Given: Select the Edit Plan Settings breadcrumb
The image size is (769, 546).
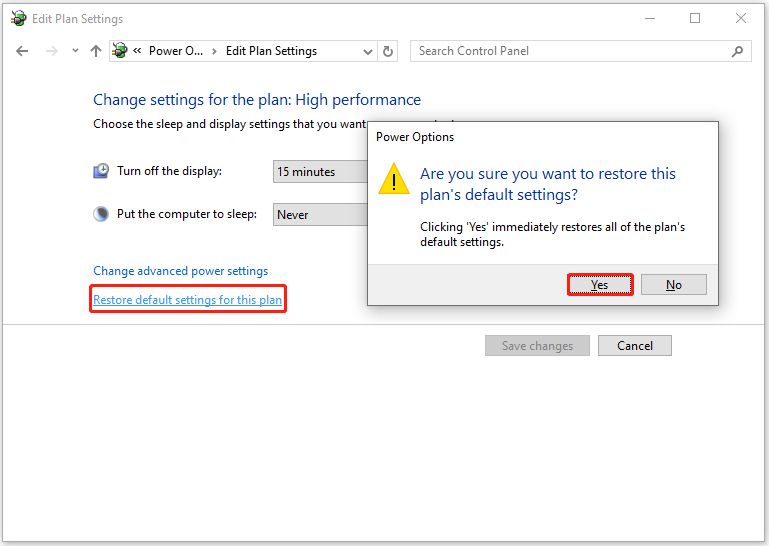Looking at the screenshot, I should coord(271,51).
